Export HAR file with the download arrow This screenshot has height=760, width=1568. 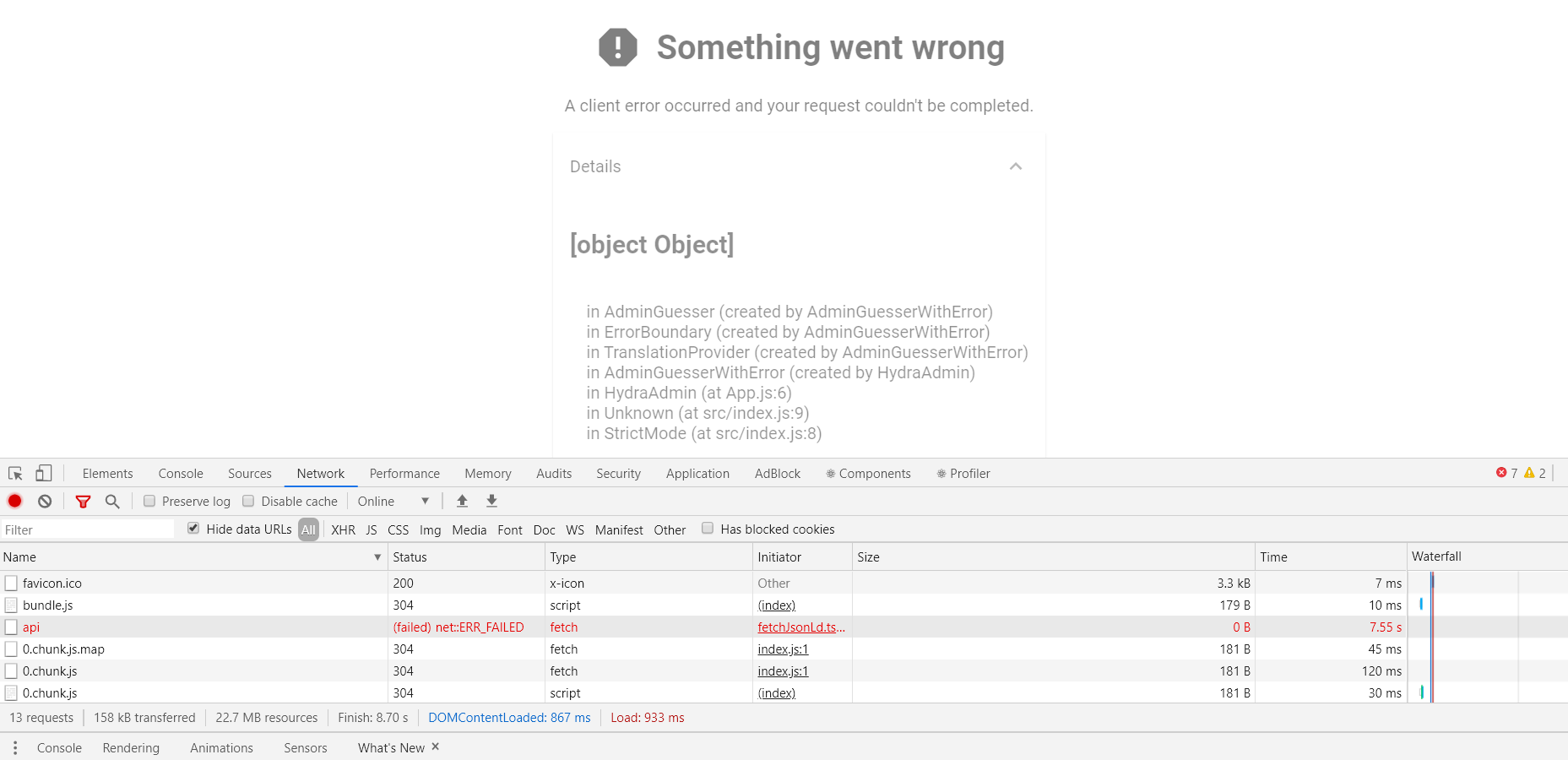pos(491,501)
